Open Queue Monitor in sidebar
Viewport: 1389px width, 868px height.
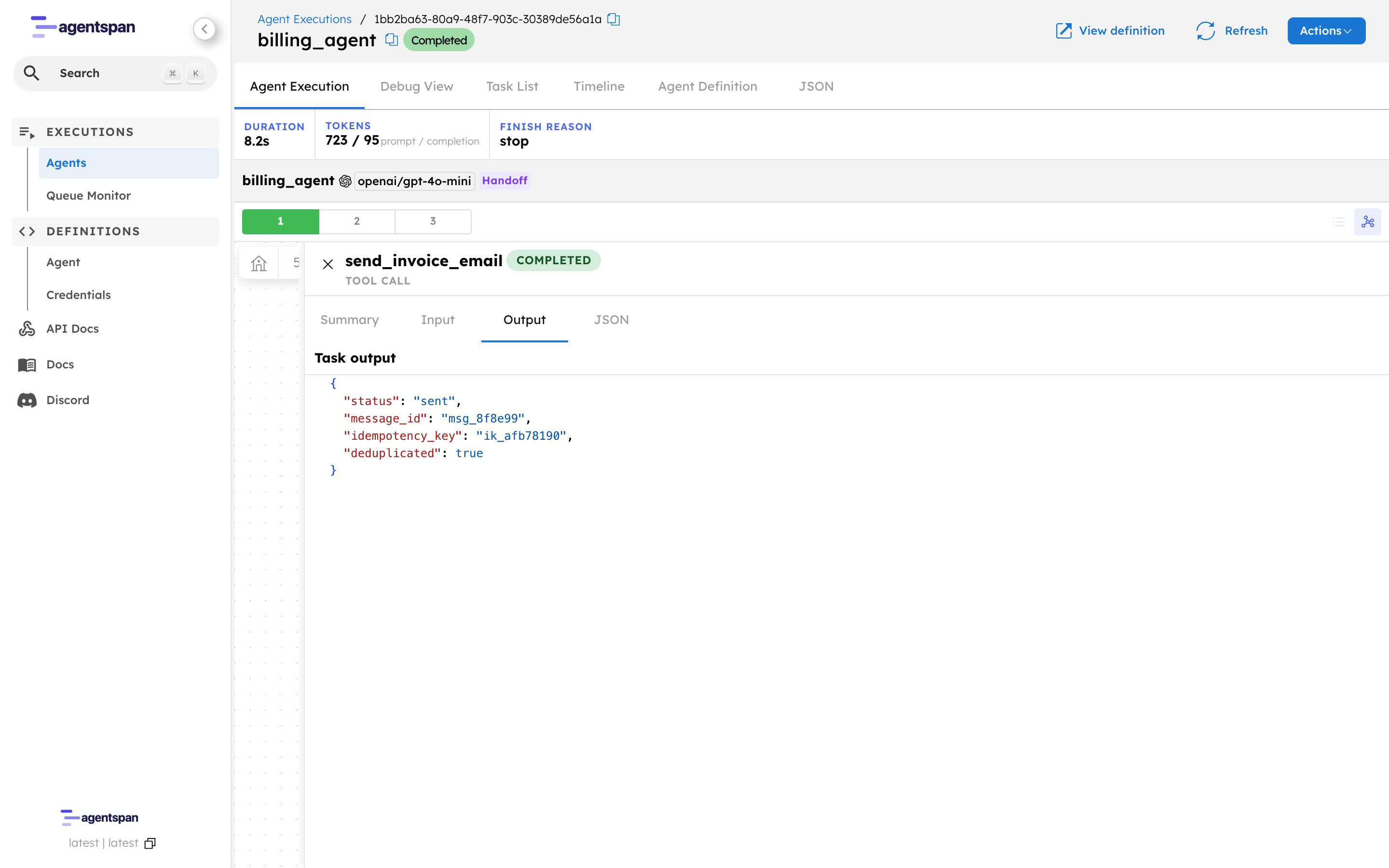129,196
